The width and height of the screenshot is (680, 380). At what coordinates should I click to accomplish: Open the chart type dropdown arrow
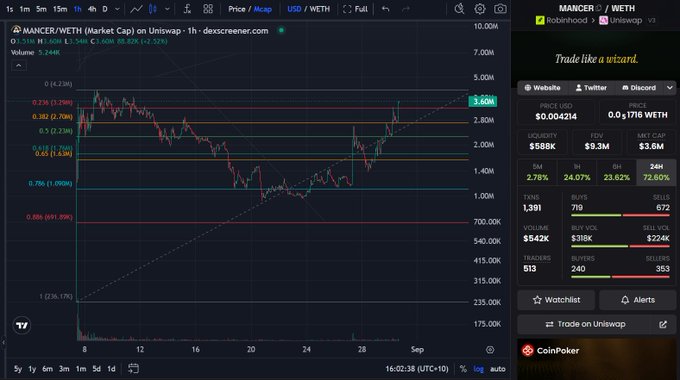pyautogui.click(x=167, y=9)
